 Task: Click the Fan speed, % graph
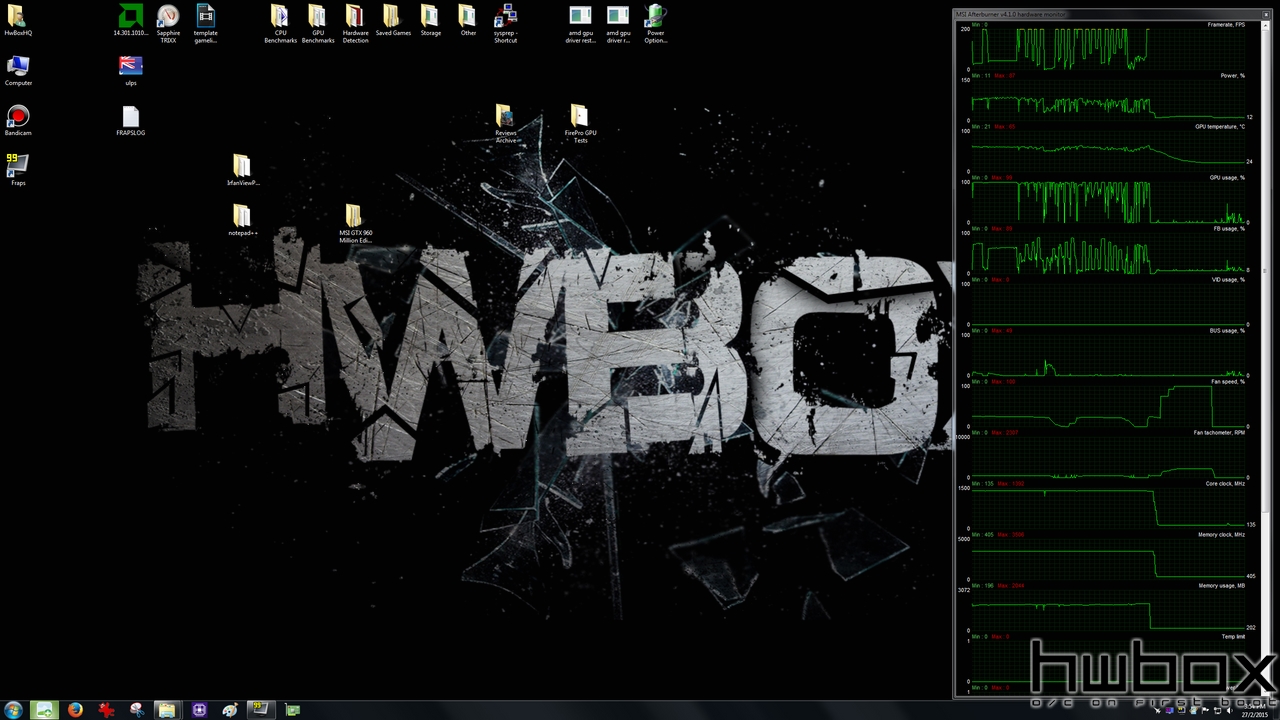click(1108, 406)
